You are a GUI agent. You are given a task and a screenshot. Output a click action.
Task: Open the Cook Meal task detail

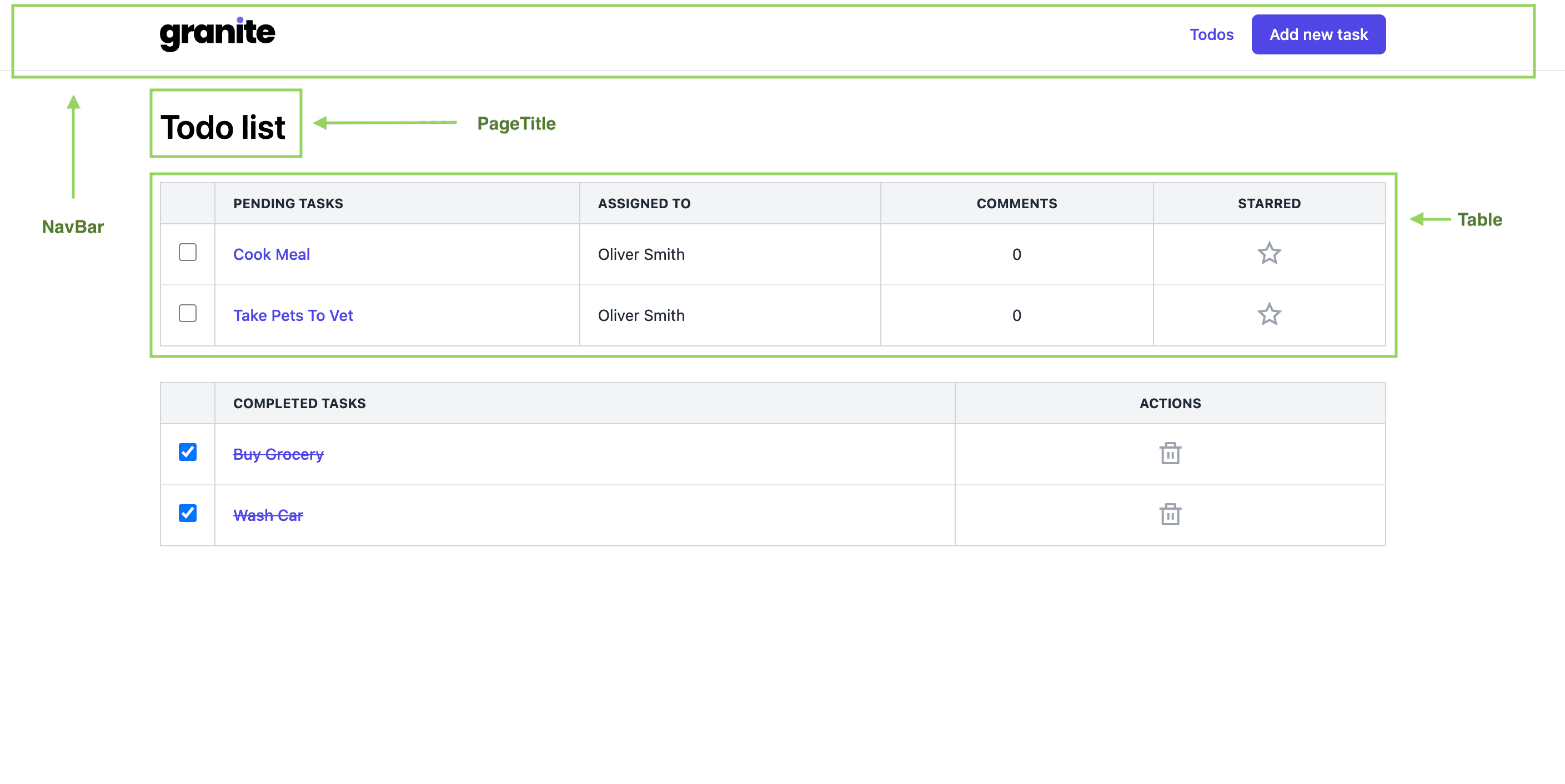pyautogui.click(x=271, y=254)
